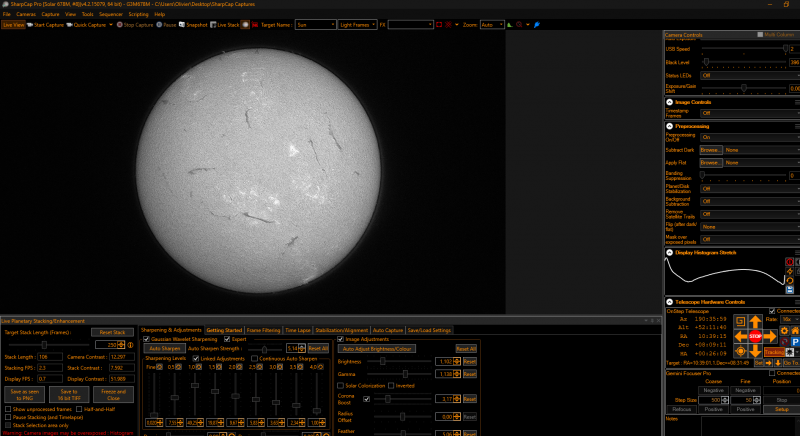
Task: Switch to the Auto Capture tab
Action: pyautogui.click(x=387, y=330)
